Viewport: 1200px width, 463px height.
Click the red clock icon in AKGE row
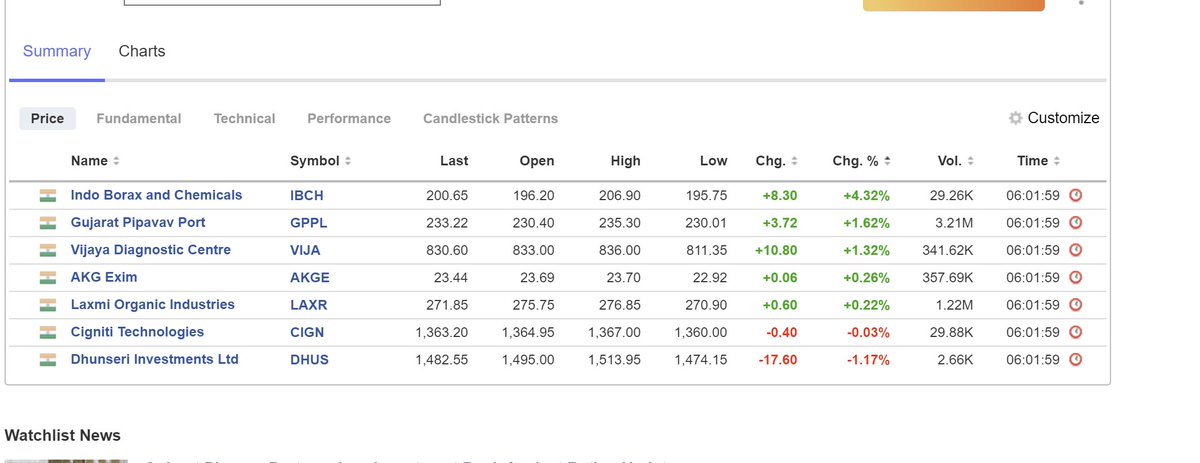click(1076, 278)
